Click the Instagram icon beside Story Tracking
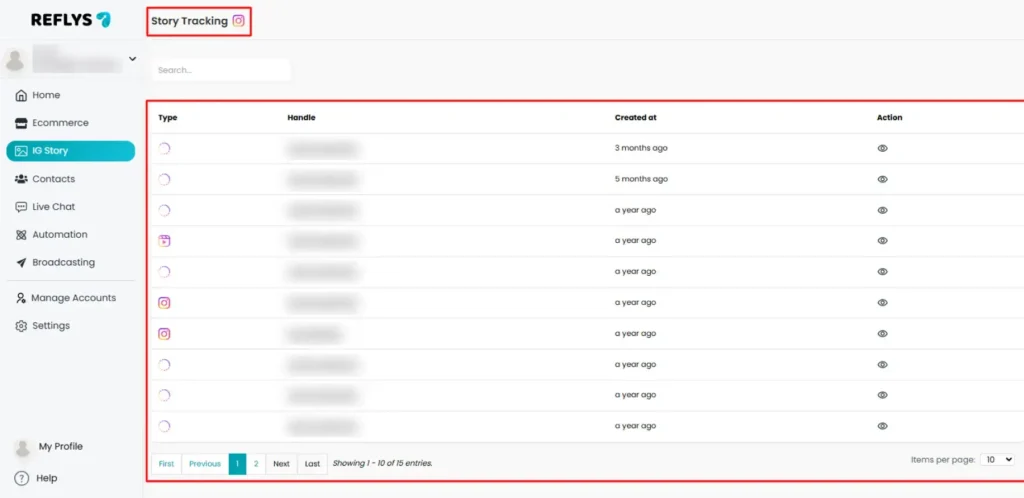 [238, 20]
